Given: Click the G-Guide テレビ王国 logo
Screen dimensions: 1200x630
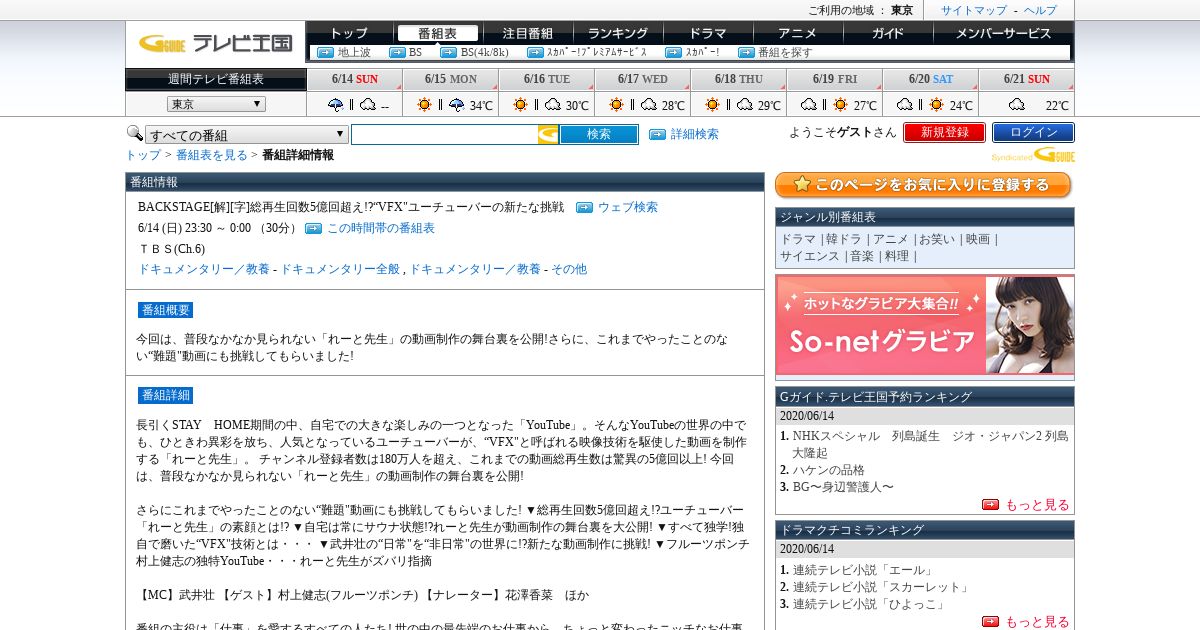Looking at the screenshot, I should pyautogui.click(x=215, y=43).
